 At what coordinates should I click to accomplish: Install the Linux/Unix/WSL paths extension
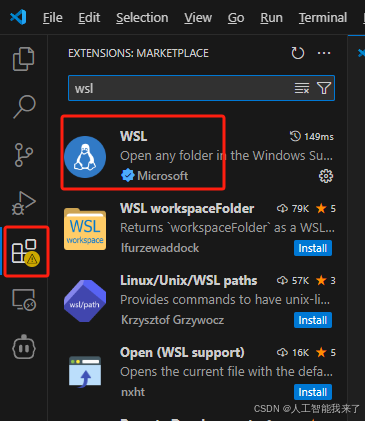[x=313, y=320]
